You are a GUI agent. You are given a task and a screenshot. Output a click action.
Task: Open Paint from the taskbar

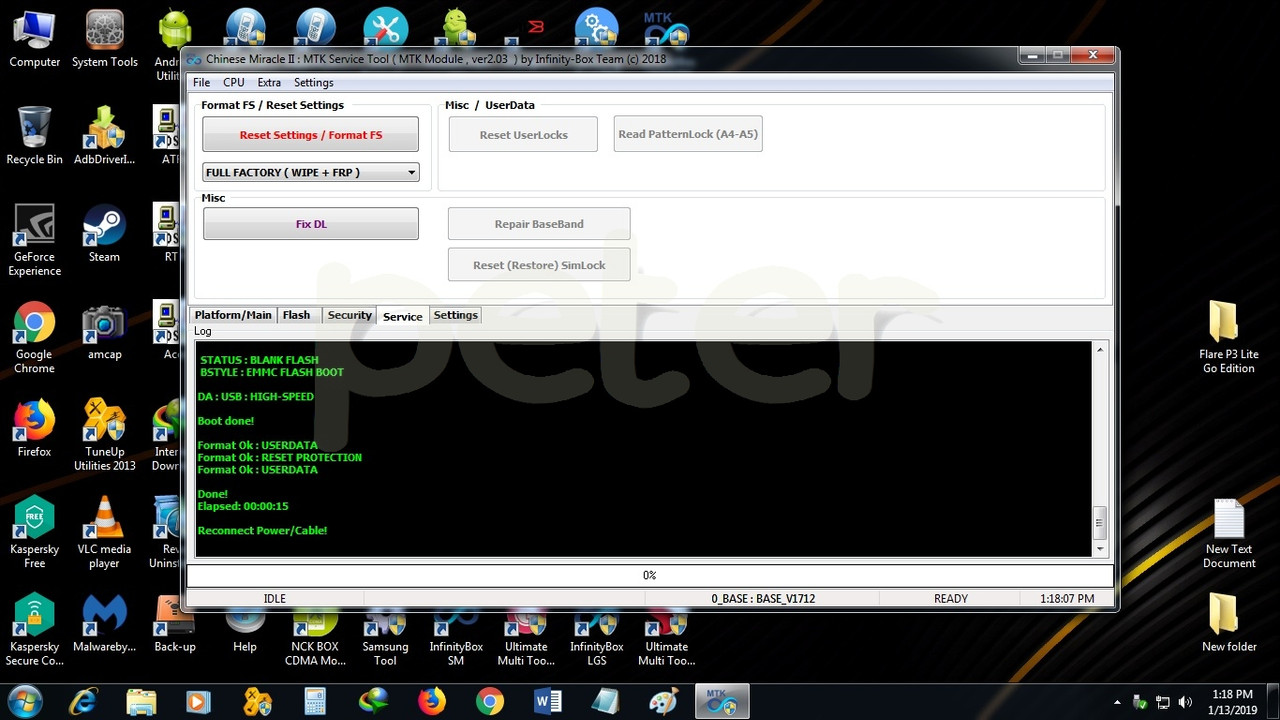click(664, 702)
